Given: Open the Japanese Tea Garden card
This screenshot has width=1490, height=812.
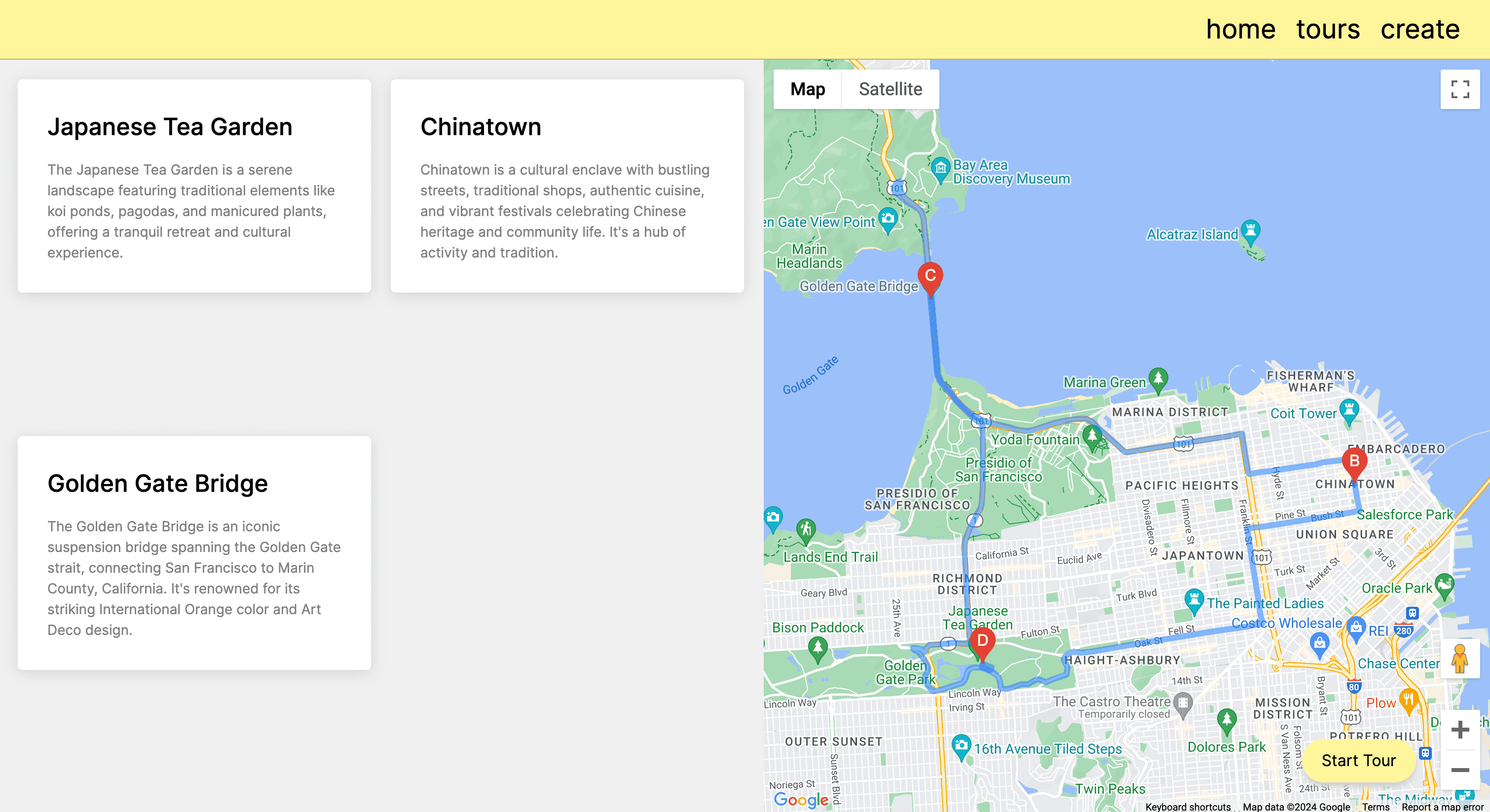Looking at the screenshot, I should tap(194, 185).
